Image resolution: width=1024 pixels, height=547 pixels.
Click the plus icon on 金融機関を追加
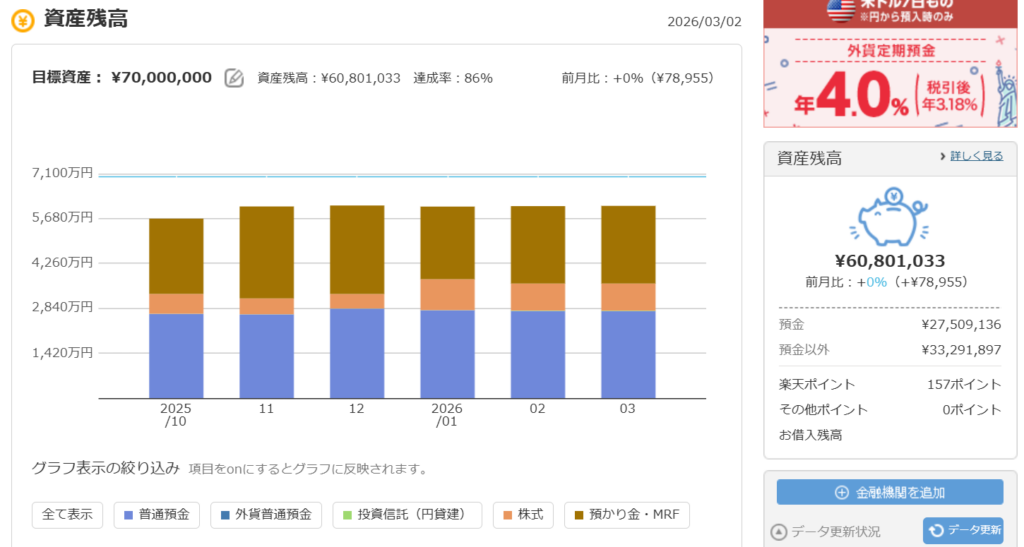(842, 492)
